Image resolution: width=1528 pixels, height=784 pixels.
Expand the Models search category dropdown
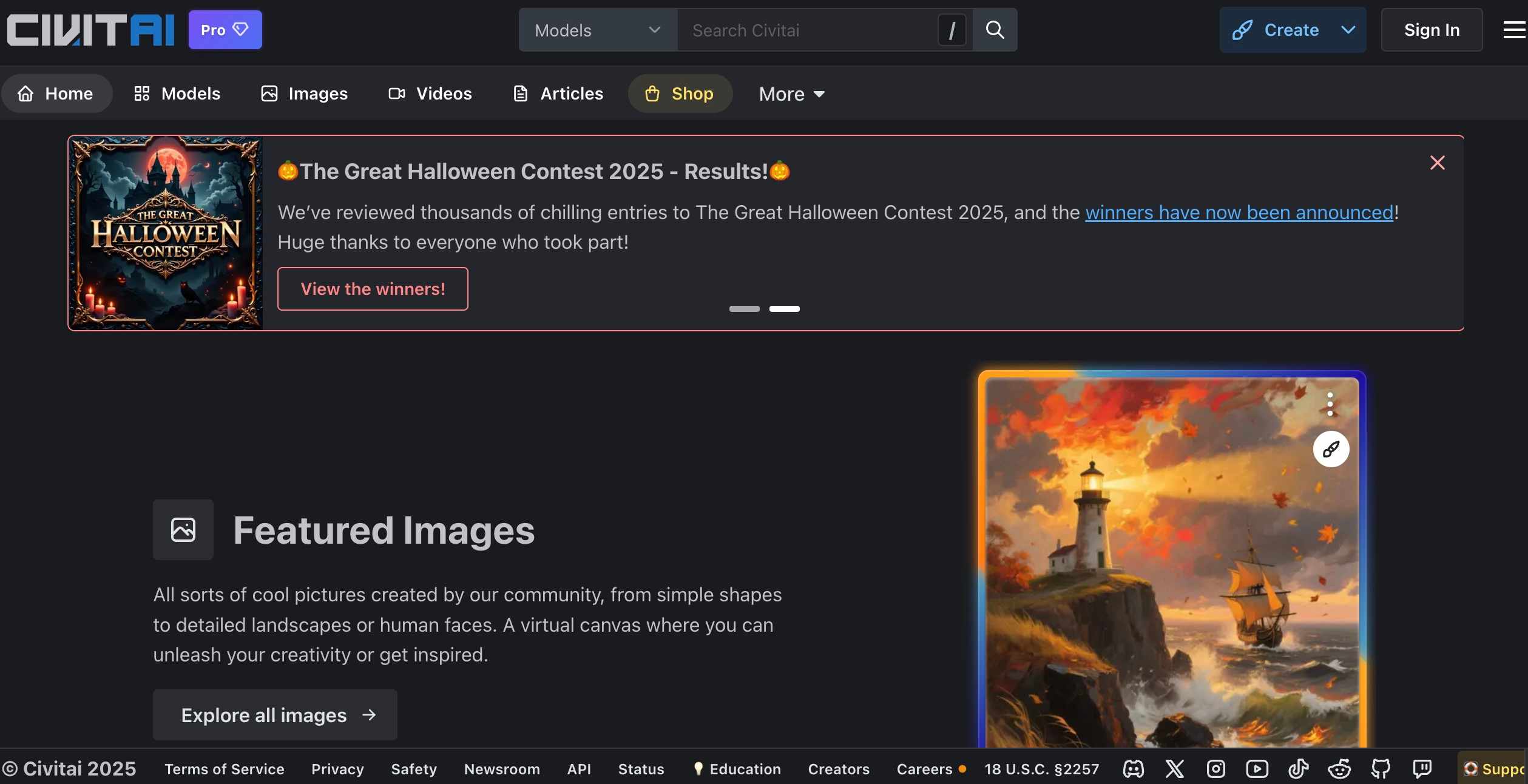coord(597,30)
